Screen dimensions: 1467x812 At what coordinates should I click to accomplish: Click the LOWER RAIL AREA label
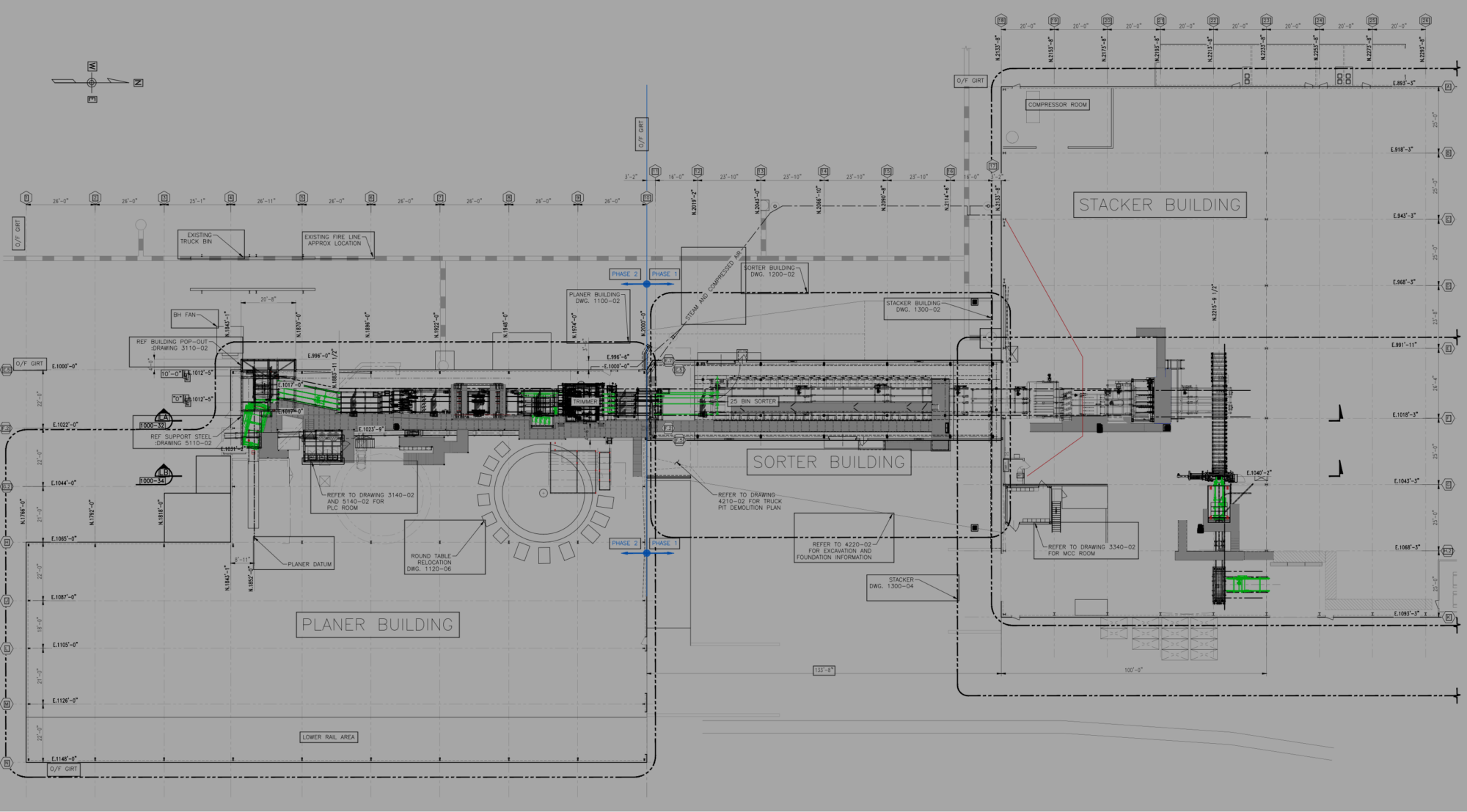point(329,736)
